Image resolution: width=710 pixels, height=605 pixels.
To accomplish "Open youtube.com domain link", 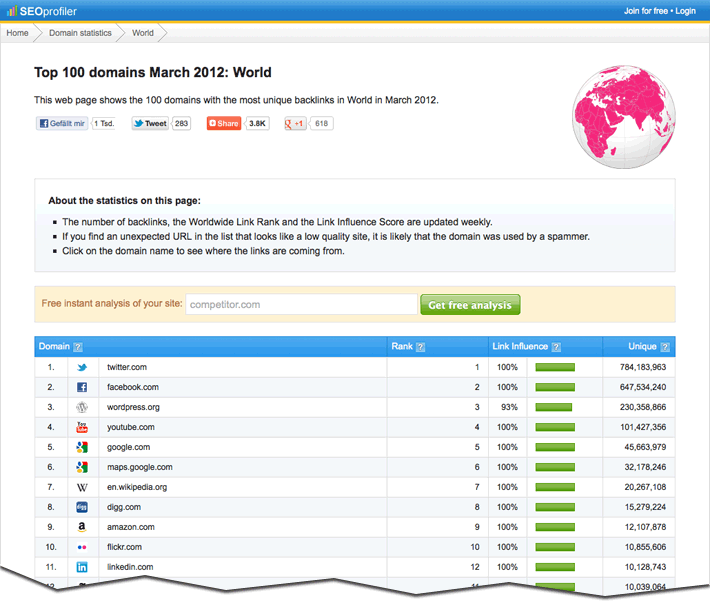I will pyautogui.click(x=130, y=427).
